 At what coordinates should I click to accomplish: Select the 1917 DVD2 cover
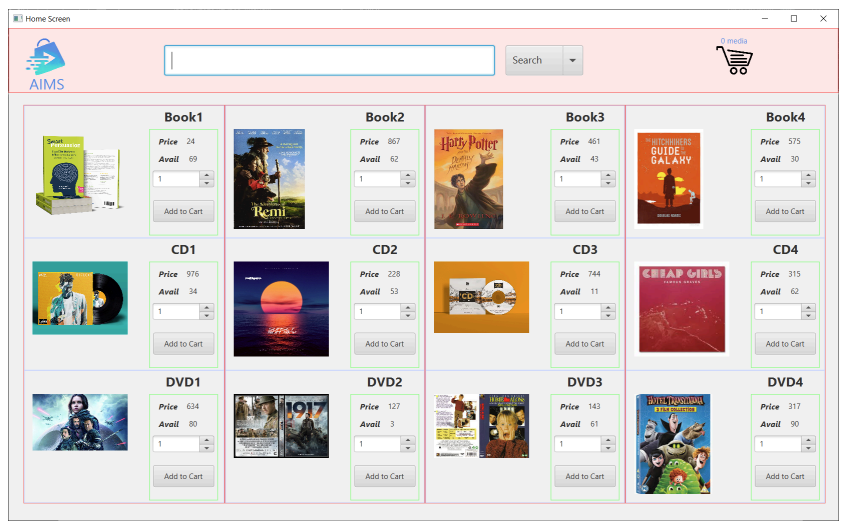[x=281, y=426]
